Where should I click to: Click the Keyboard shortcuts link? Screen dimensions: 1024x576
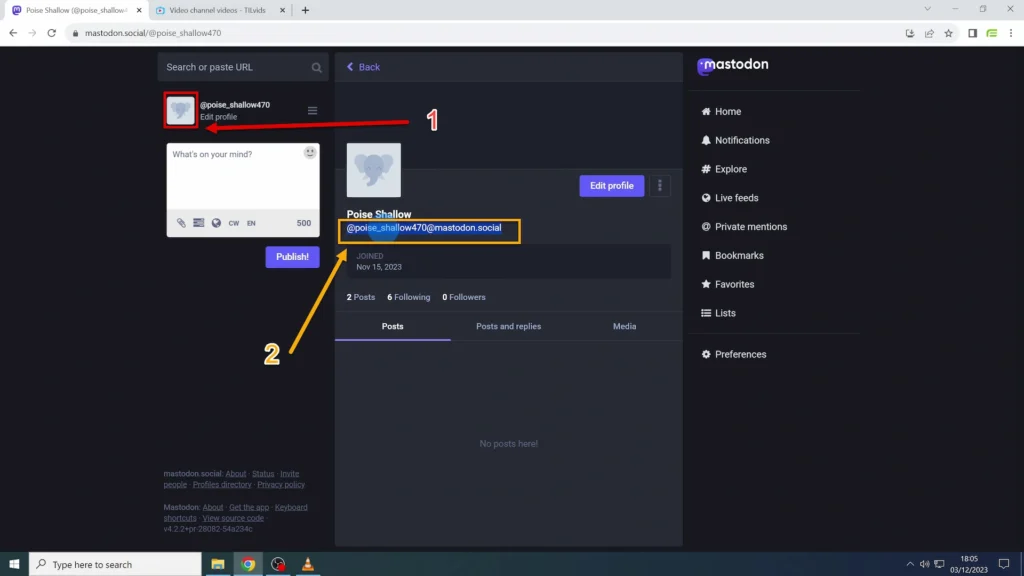[x=291, y=507]
